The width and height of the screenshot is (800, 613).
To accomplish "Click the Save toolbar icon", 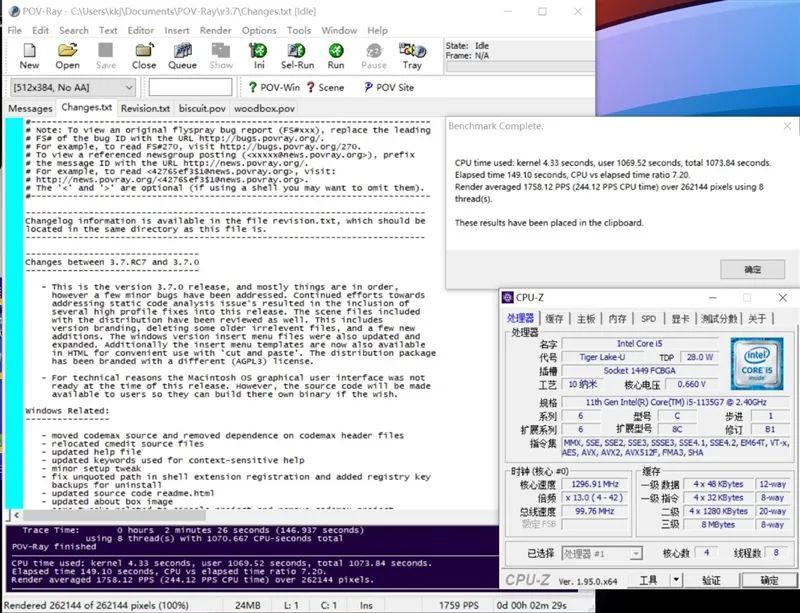I will 106,51.
